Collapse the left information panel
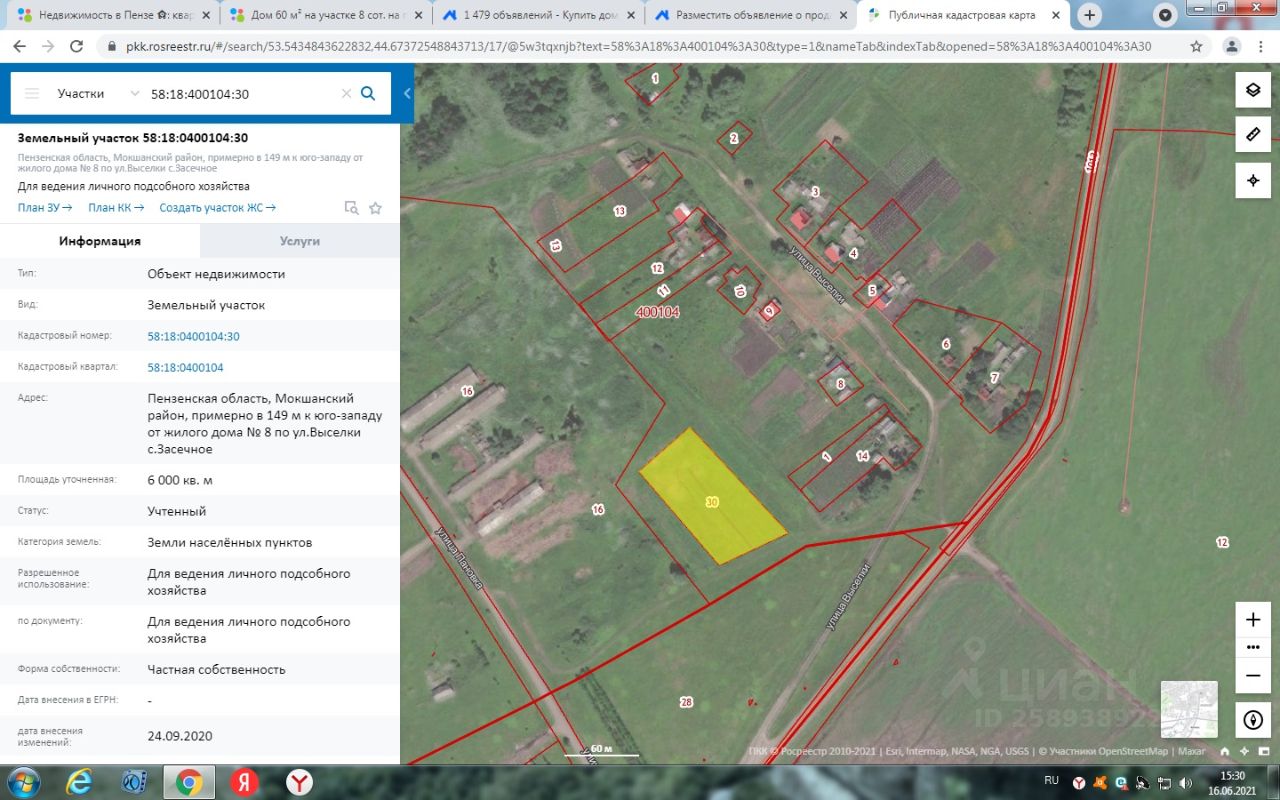Viewport: 1280px width, 800px height. [x=407, y=93]
